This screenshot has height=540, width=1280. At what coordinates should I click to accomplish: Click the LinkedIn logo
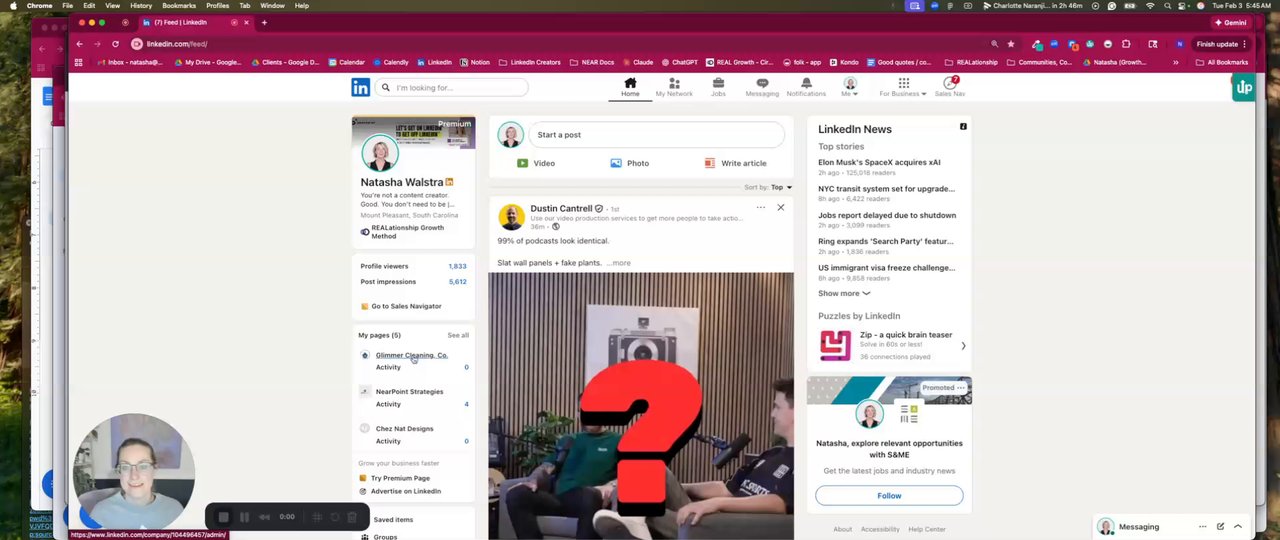(x=360, y=88)
